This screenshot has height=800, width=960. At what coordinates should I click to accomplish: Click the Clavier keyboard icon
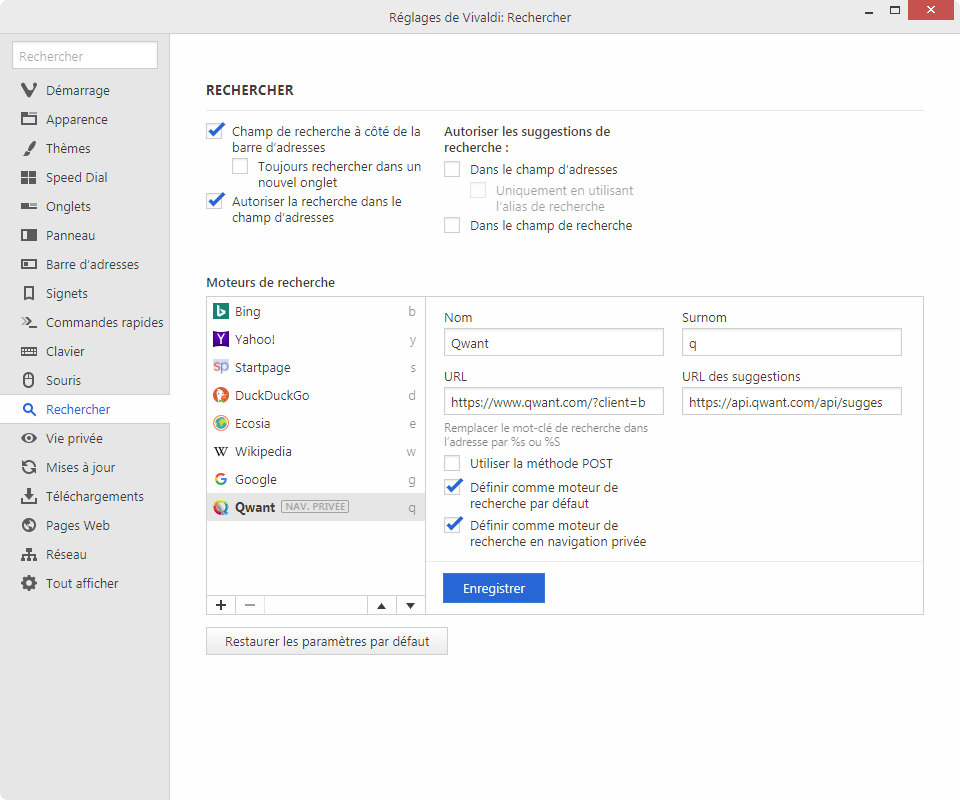click(29, 351)
